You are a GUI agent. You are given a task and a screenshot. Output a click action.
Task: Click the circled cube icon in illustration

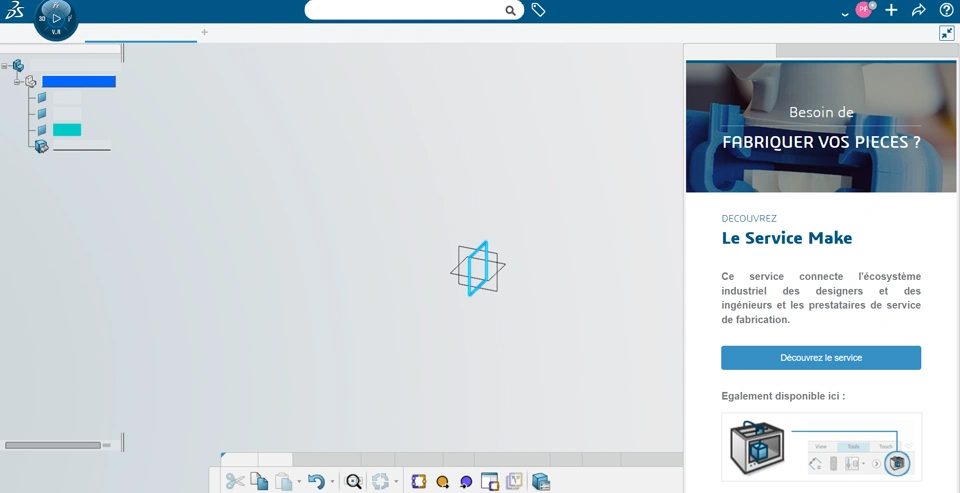coord(898,463)
